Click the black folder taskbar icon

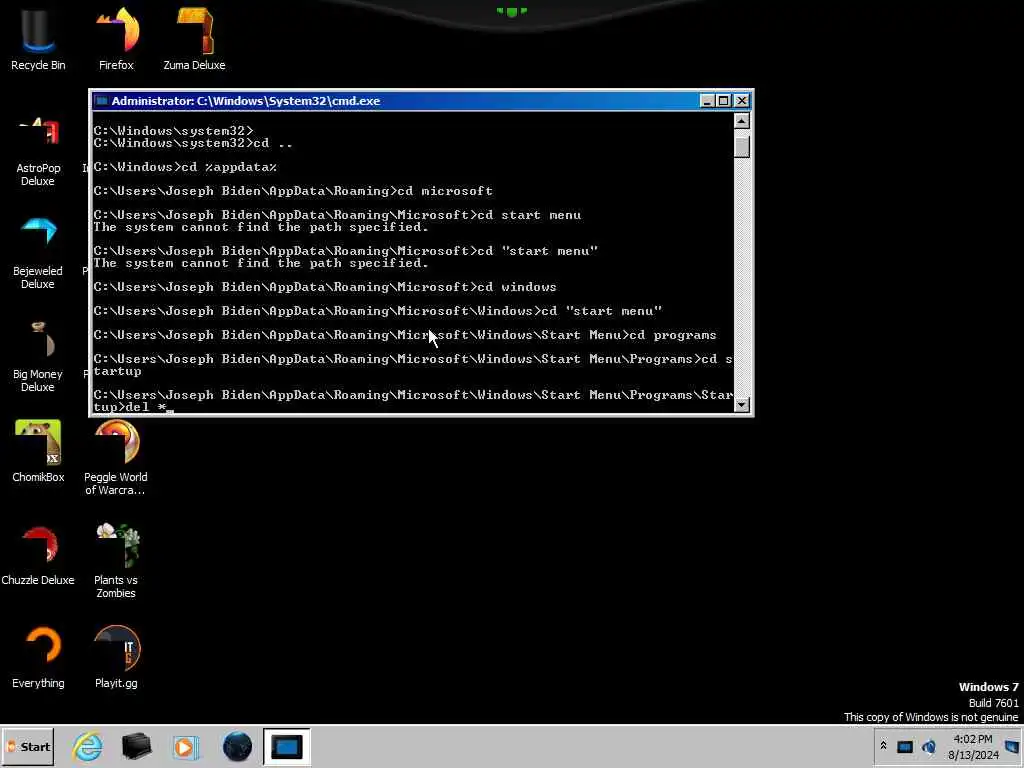click(x=136, y=746)
